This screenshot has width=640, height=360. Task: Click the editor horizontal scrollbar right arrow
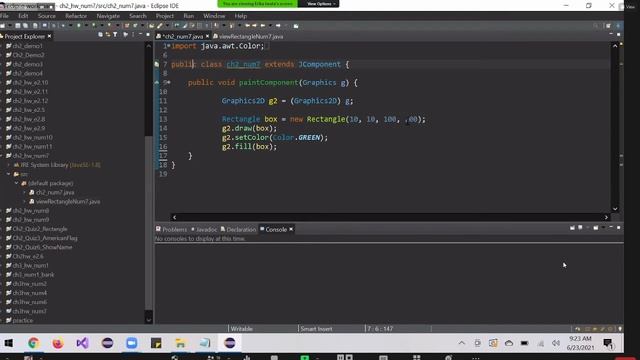click(606, 217)
